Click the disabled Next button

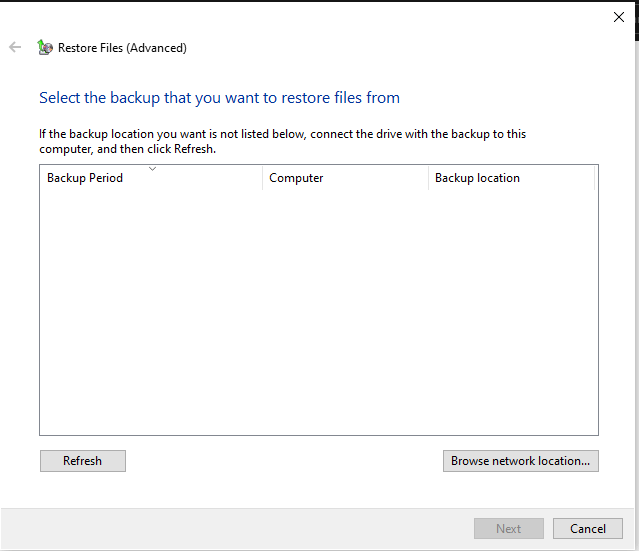tap(509, 529)
